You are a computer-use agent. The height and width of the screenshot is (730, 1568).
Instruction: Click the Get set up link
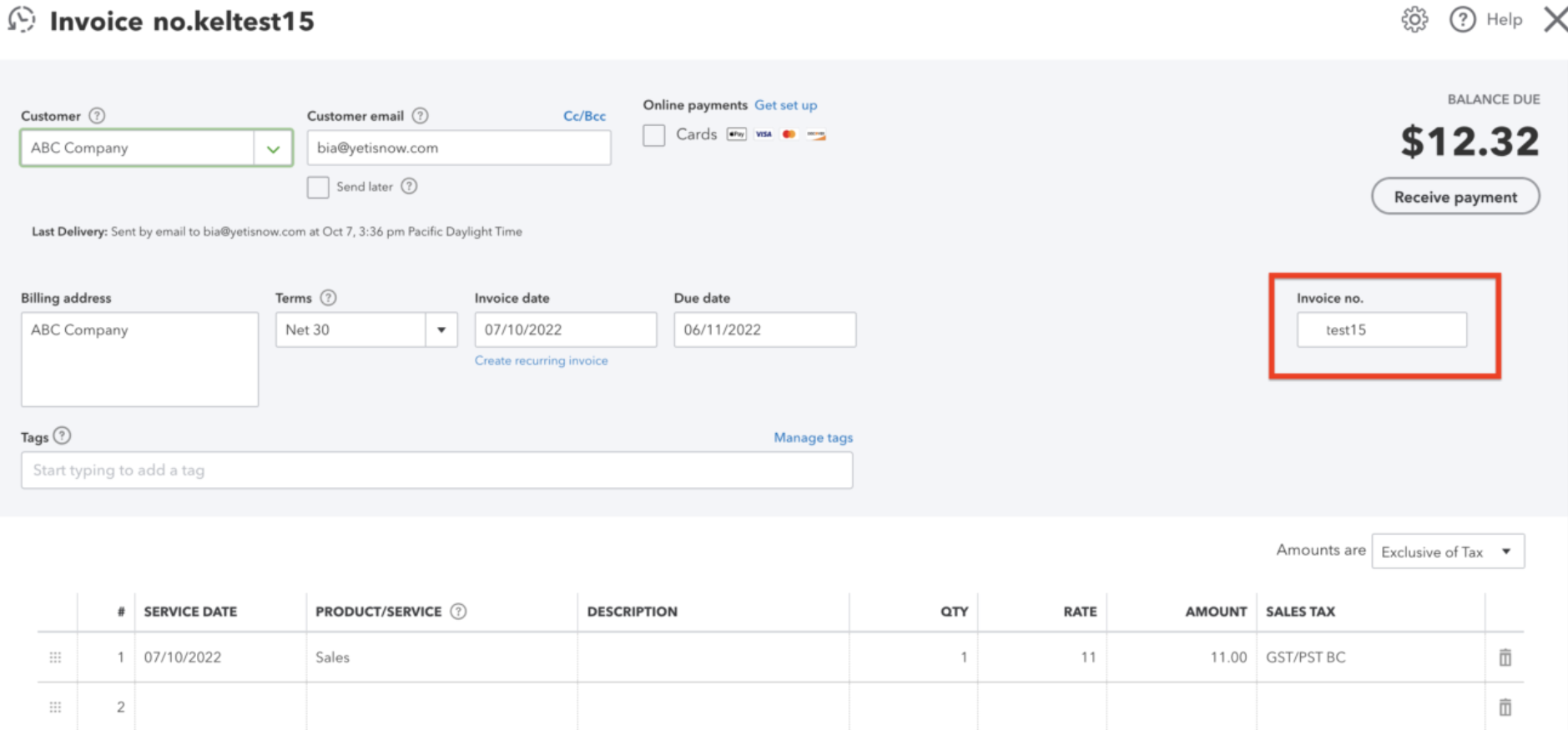point(785,105)
